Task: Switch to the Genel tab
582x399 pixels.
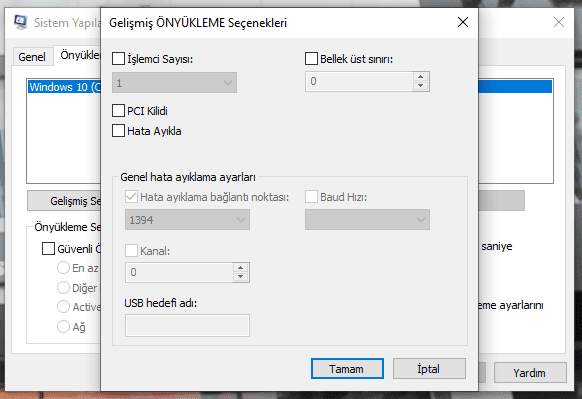Action: coord(32,57)
